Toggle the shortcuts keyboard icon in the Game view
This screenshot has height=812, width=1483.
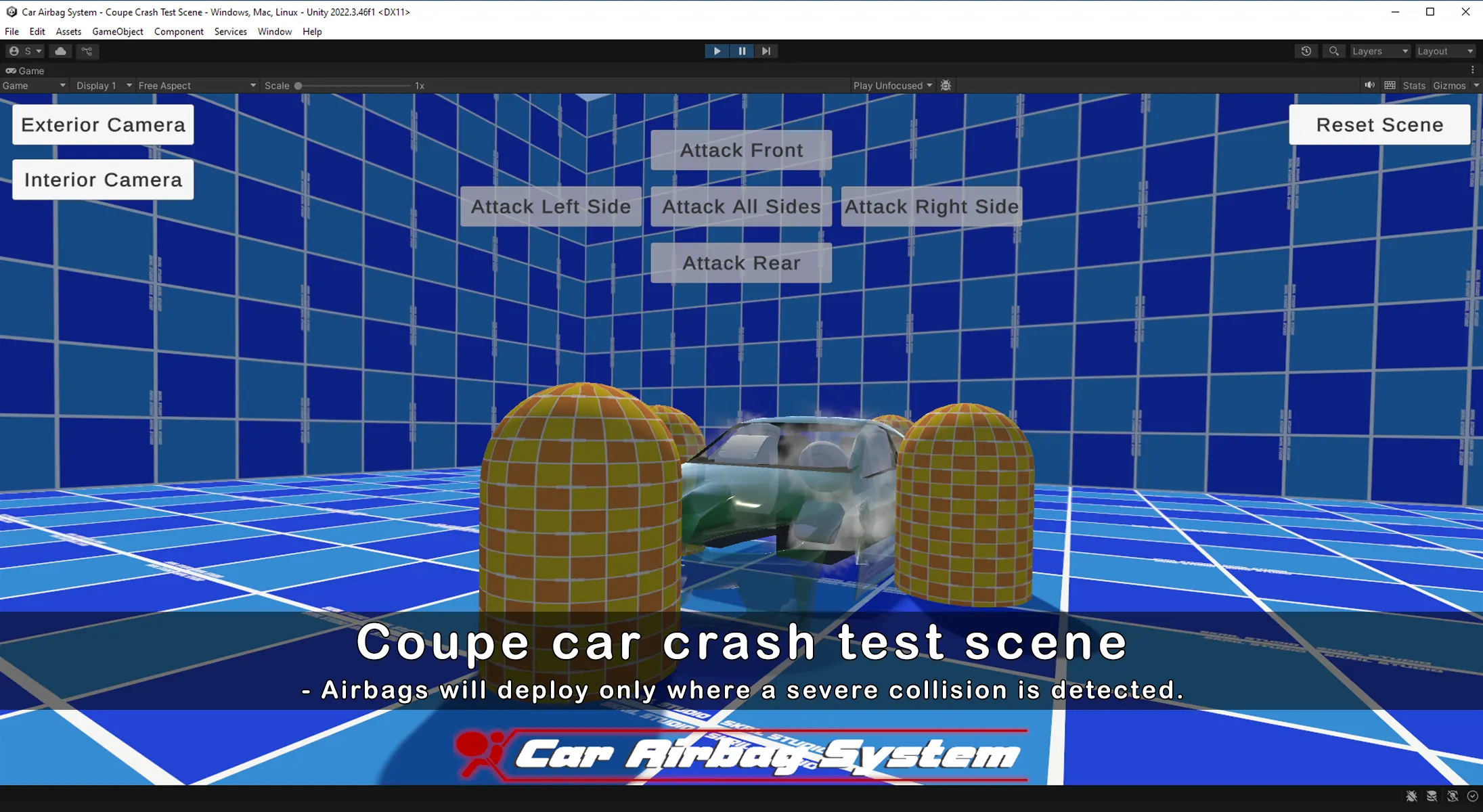1390,85
